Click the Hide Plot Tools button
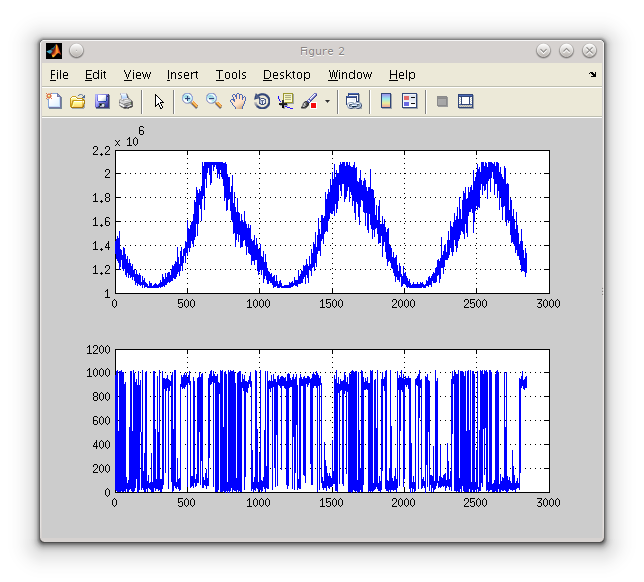The height and width of the screenshot is (582, 644). pos(442,101)
